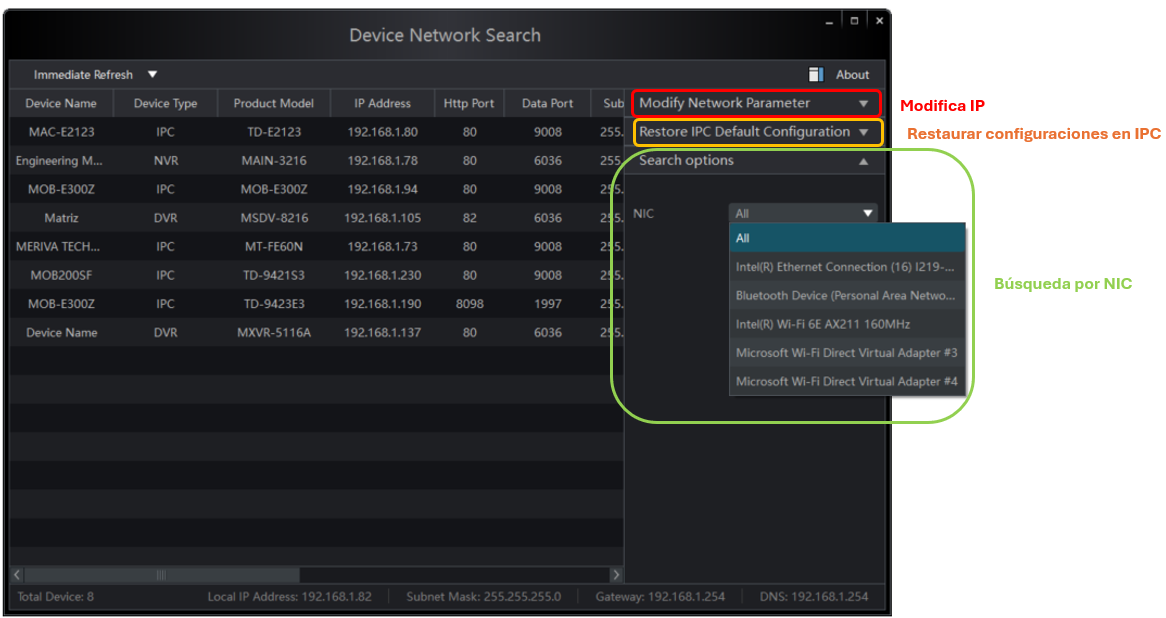This screenshot has width=1166, height=618.
Task: Select Microsoft Wi-Fi Direct Virtual Adapter #3
Action: 847,353
